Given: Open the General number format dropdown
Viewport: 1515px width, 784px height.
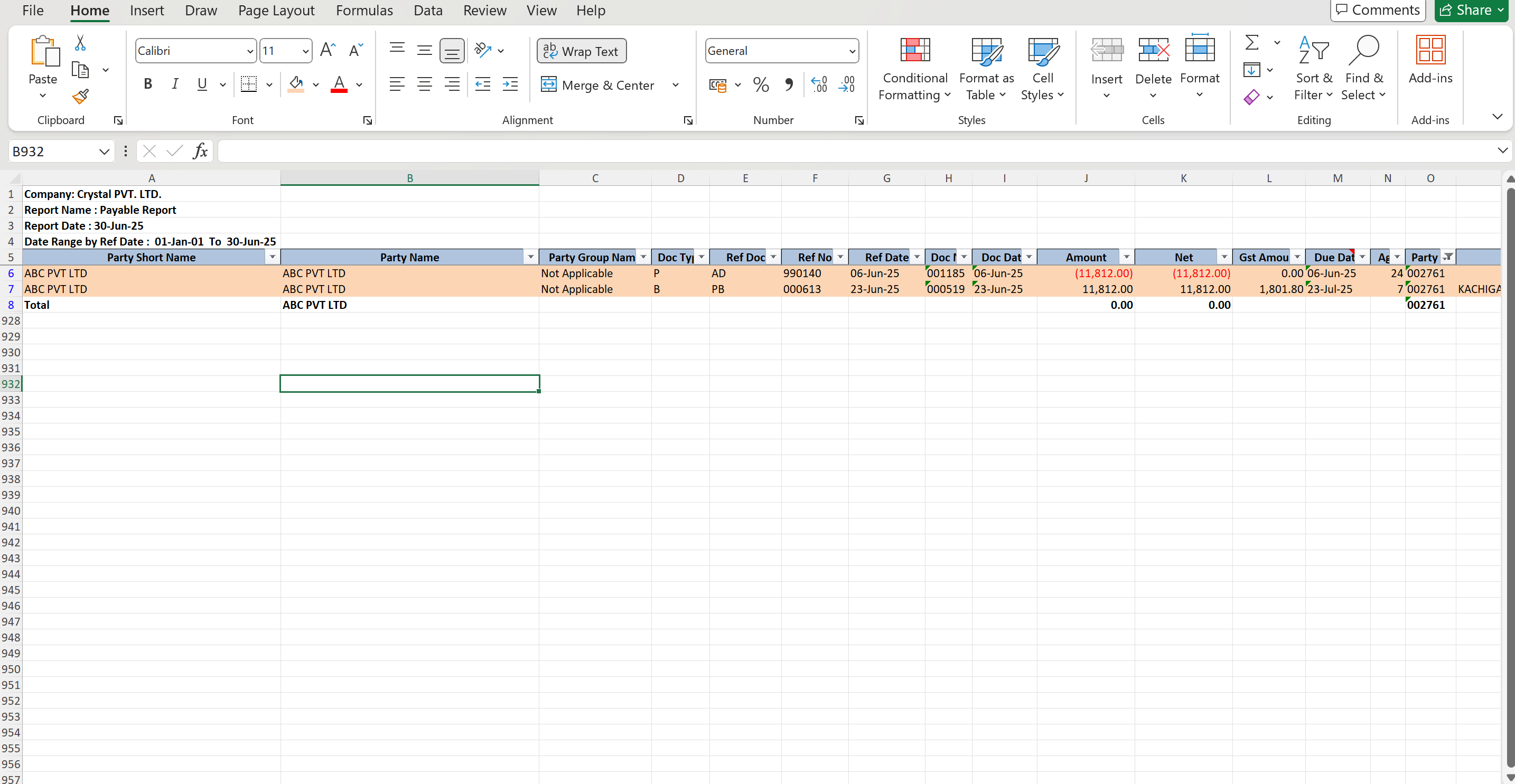Looking at the screenshot, I should [x=852, y=51].
